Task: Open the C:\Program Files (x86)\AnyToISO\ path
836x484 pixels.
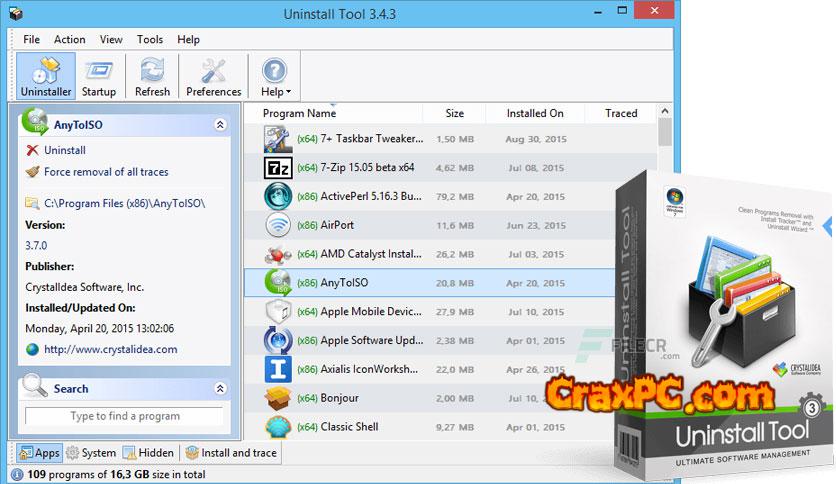Action: click(x=124, y=203)
